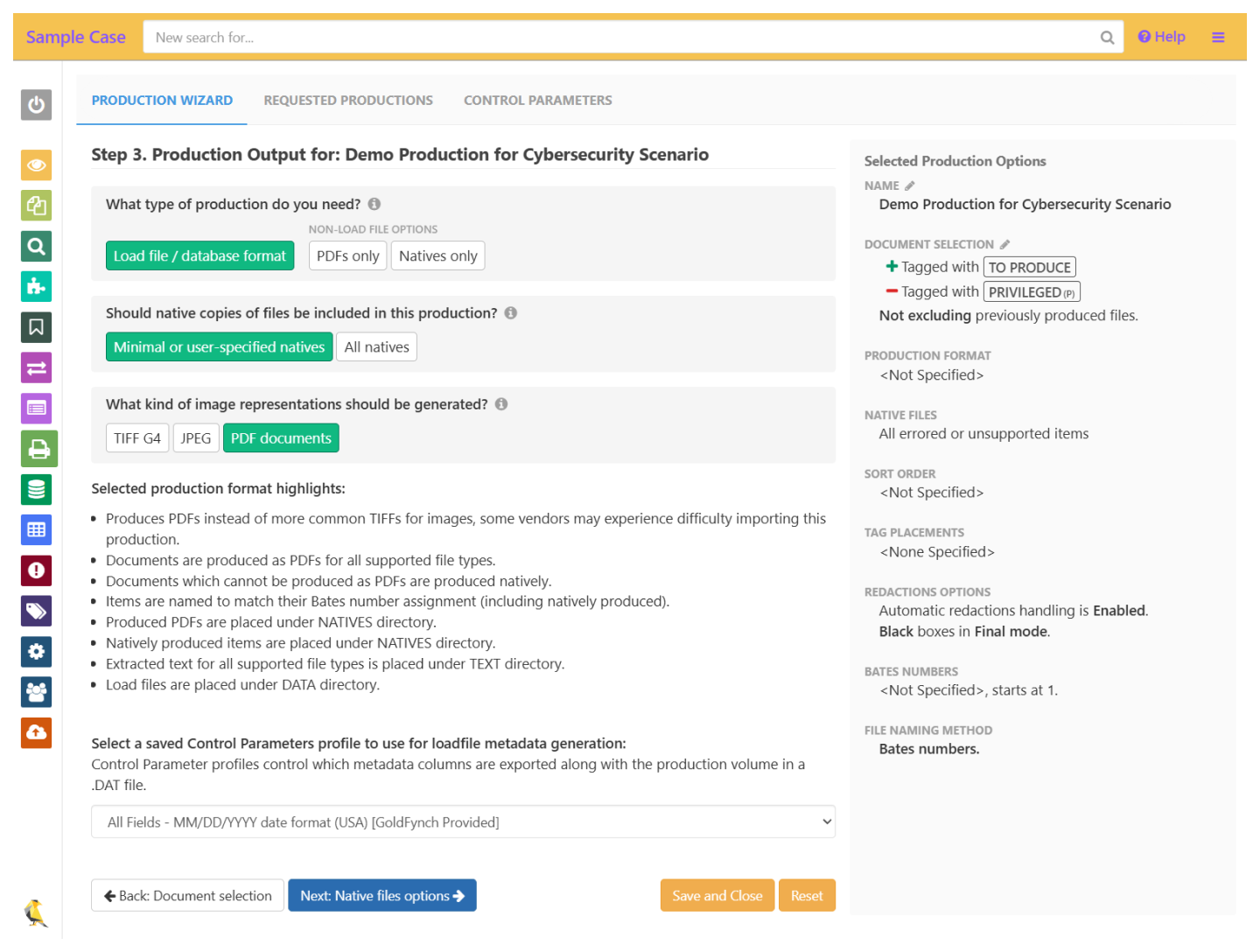Open the Control Parameters profile dropdown
The image size is (1260, 952).
pyautogui.click(x=463, y=822)
